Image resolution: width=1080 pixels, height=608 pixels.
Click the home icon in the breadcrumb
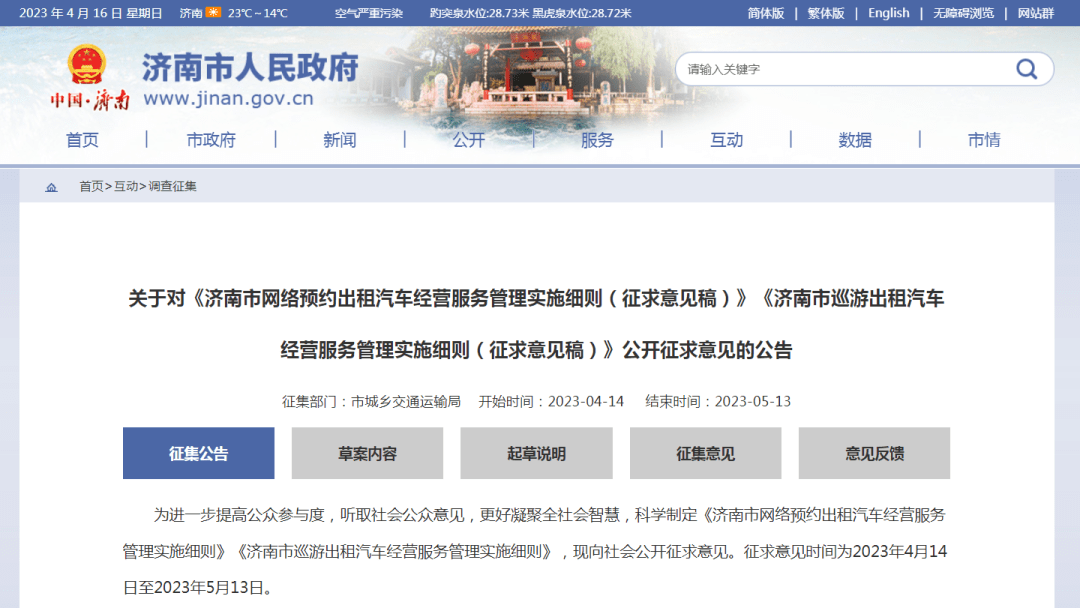[50, 186]
